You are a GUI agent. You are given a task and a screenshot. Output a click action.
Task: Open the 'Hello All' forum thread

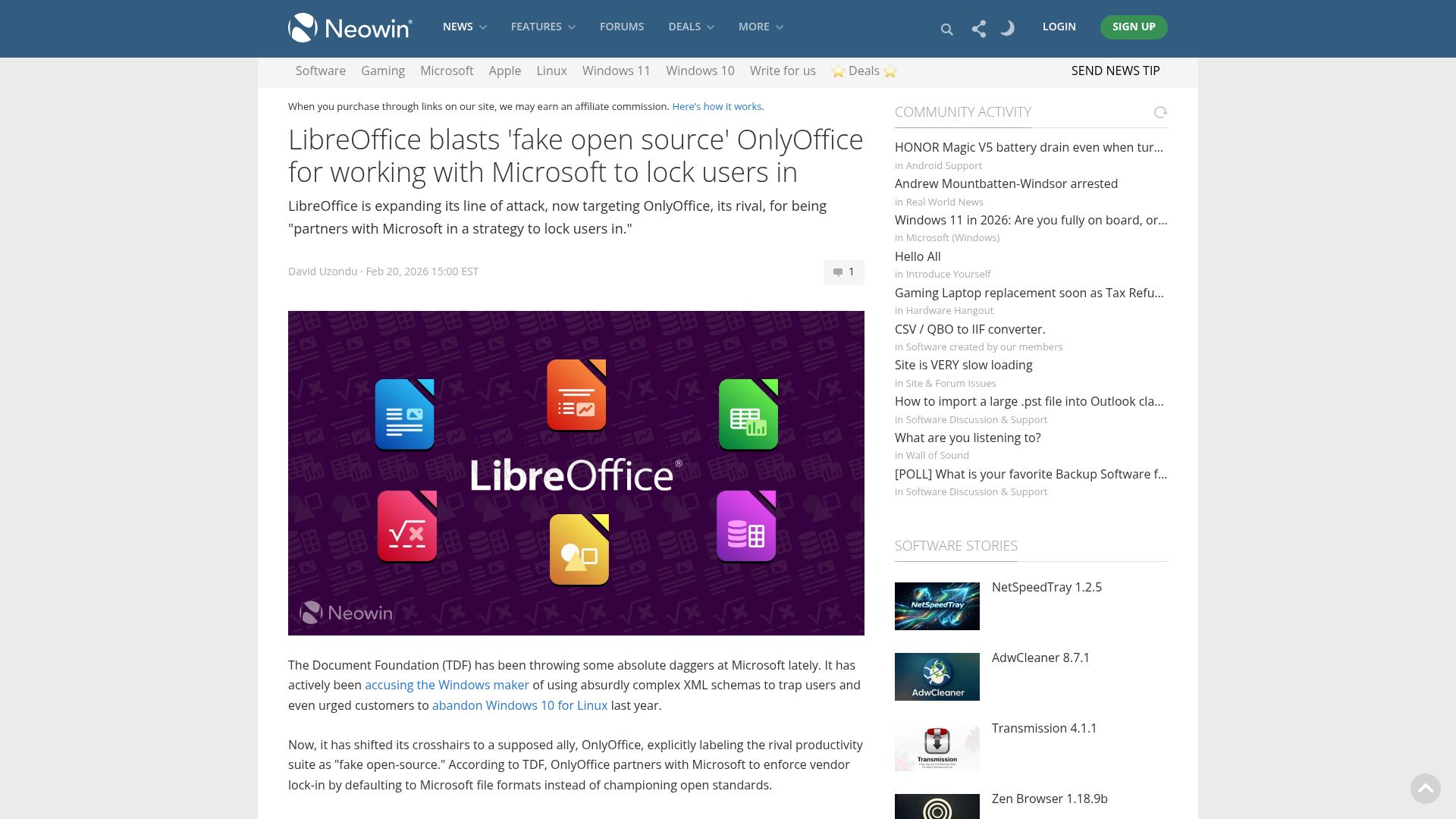coord(918,256)
